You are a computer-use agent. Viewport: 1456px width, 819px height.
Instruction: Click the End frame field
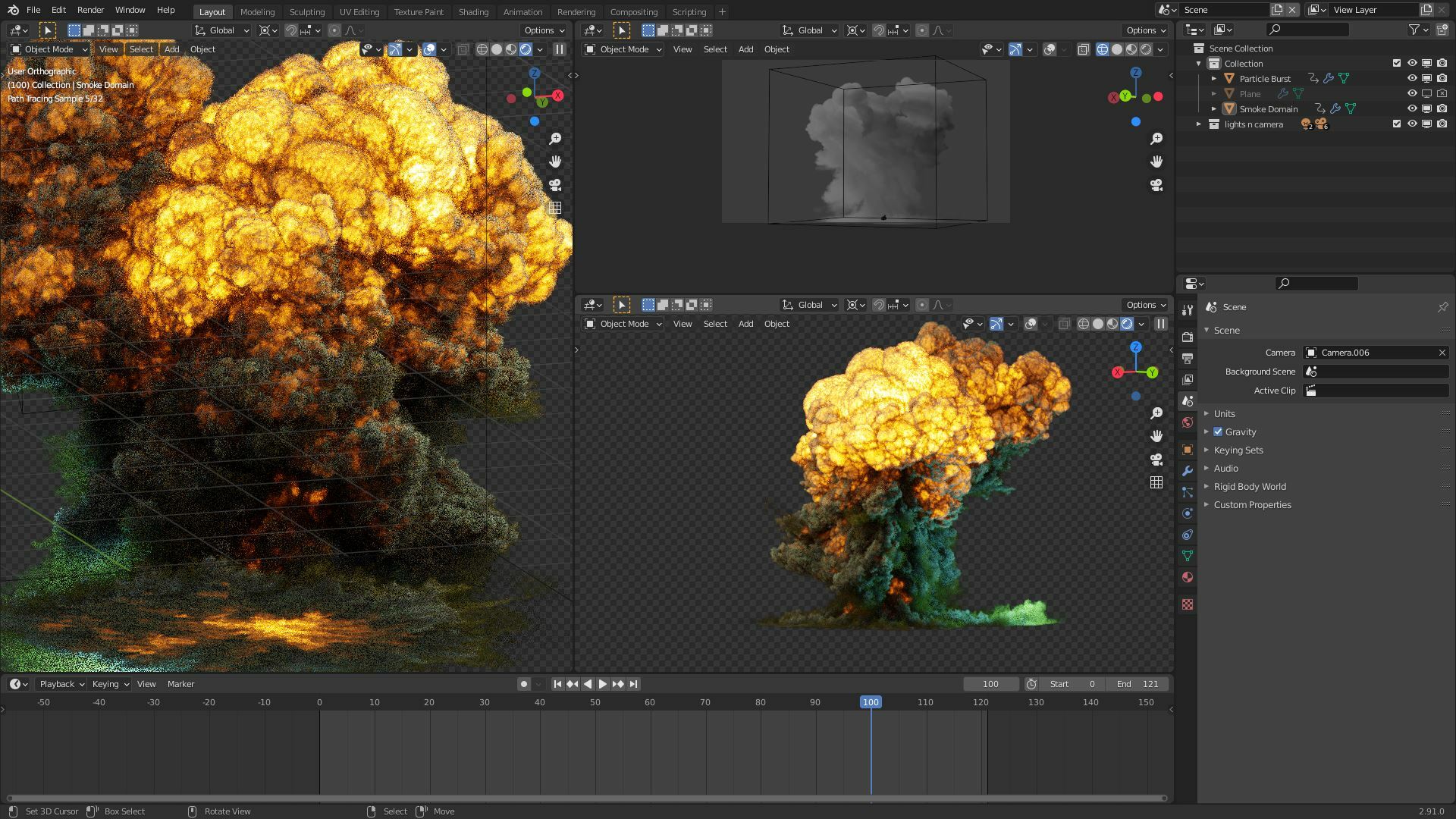pos(1137,684)
